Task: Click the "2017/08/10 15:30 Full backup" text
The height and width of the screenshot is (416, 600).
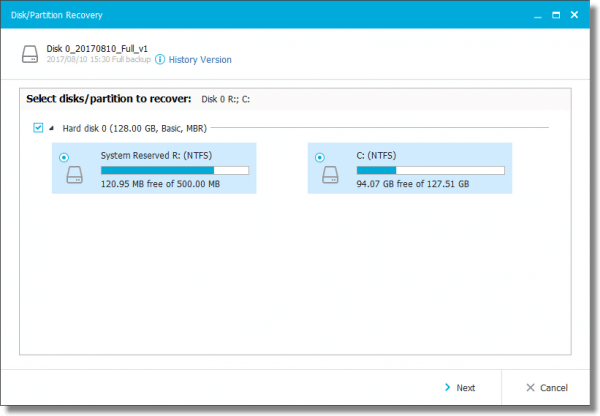Action: [99, 59]
